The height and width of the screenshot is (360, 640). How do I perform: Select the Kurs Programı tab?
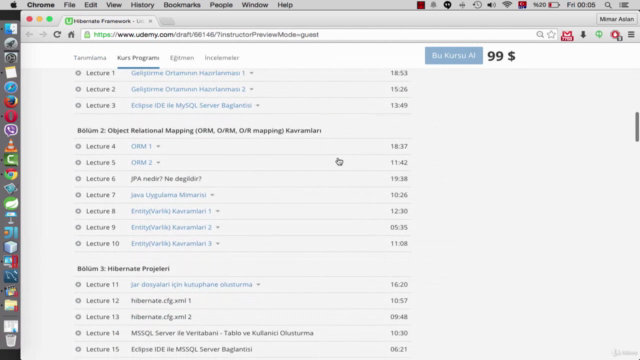click(x=138, y=58)
